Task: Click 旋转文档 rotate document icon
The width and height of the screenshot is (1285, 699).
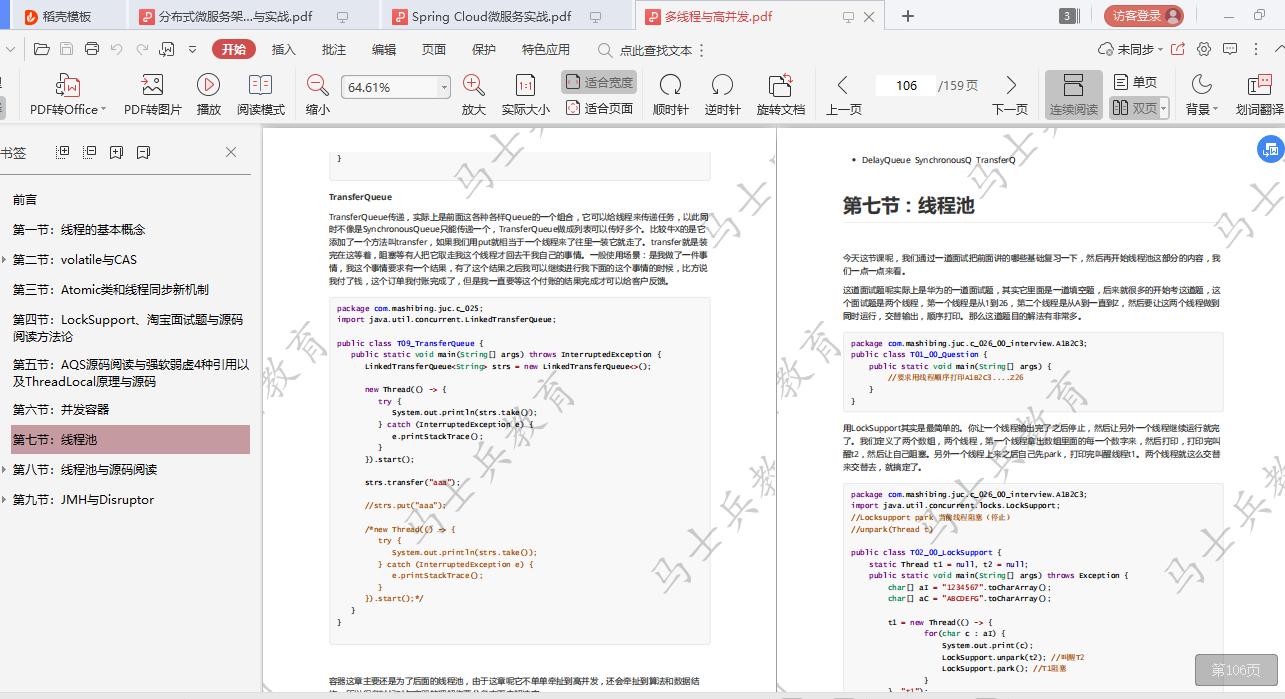Action: (781, 96)
